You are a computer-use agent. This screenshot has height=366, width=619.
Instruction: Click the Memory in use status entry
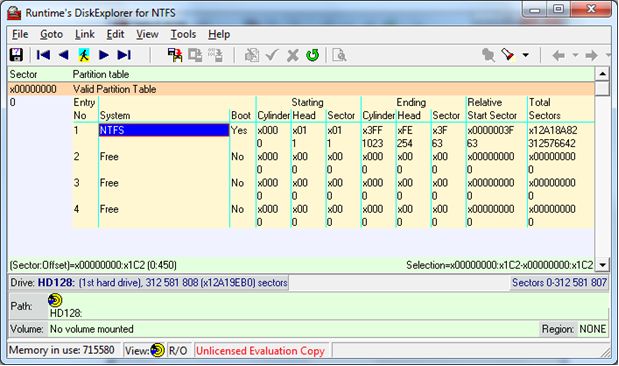click(x=62, y=350)
